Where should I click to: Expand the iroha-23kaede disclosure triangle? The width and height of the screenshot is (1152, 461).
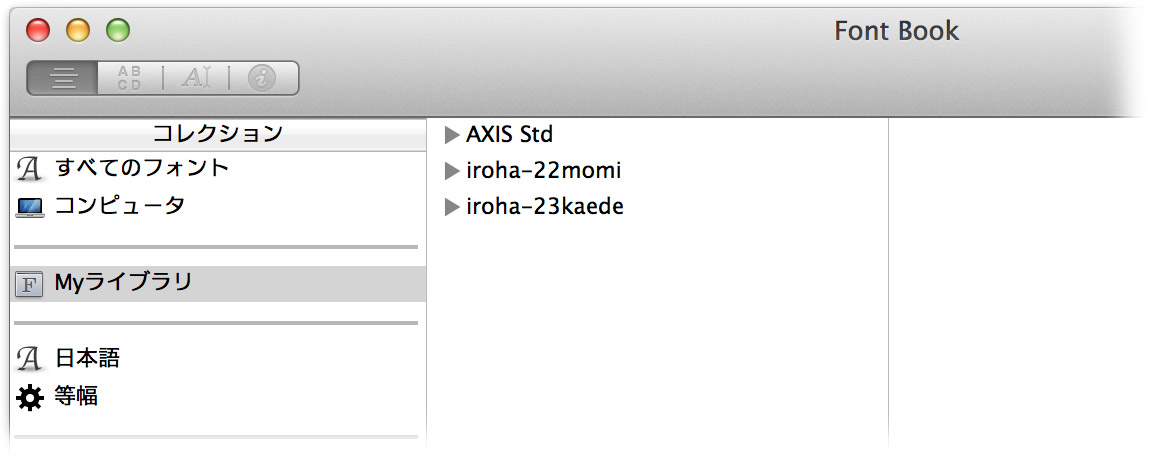click(452, 207)
